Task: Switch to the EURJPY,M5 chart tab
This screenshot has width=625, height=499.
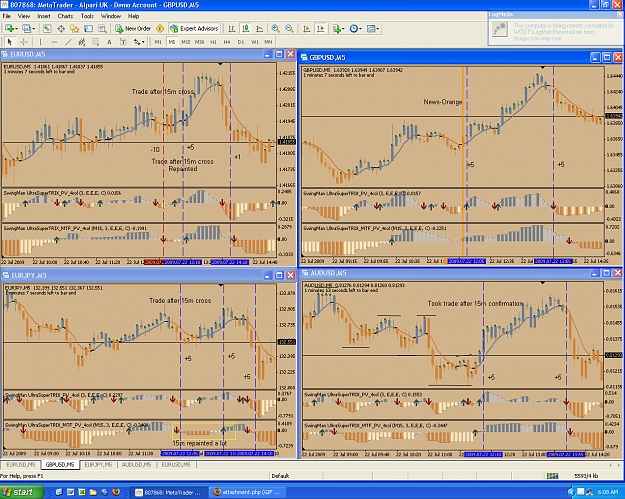Action: coord(98,465)
